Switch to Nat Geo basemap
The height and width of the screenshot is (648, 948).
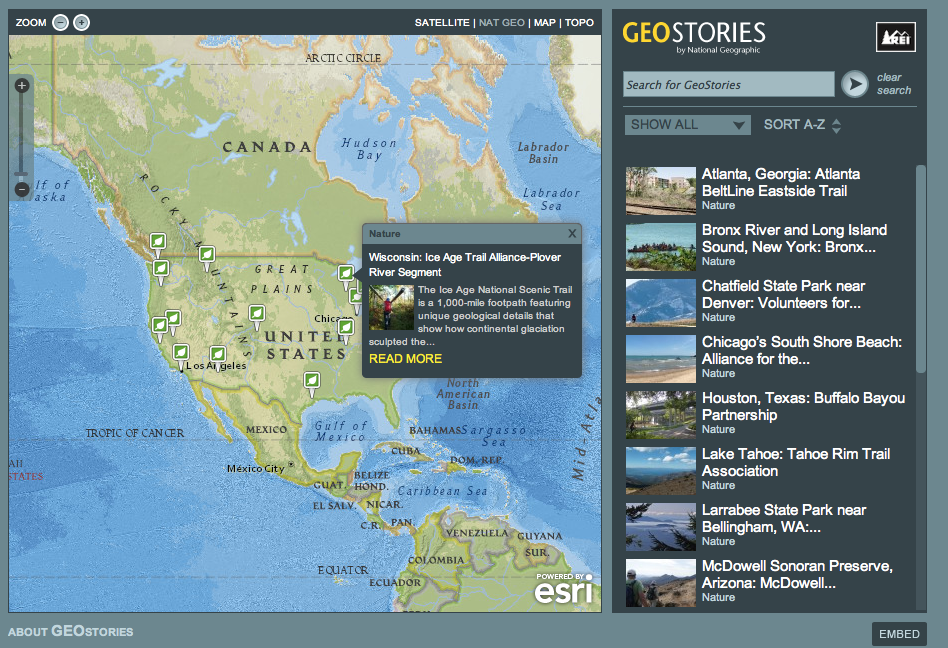(502, 22)
